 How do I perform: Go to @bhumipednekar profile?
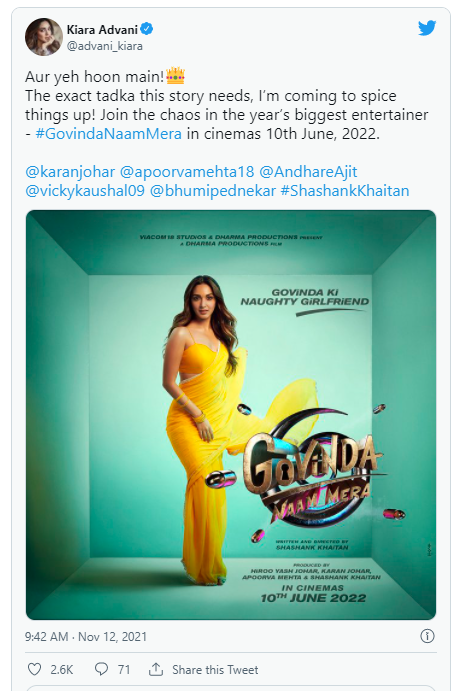tap(212, 190)
